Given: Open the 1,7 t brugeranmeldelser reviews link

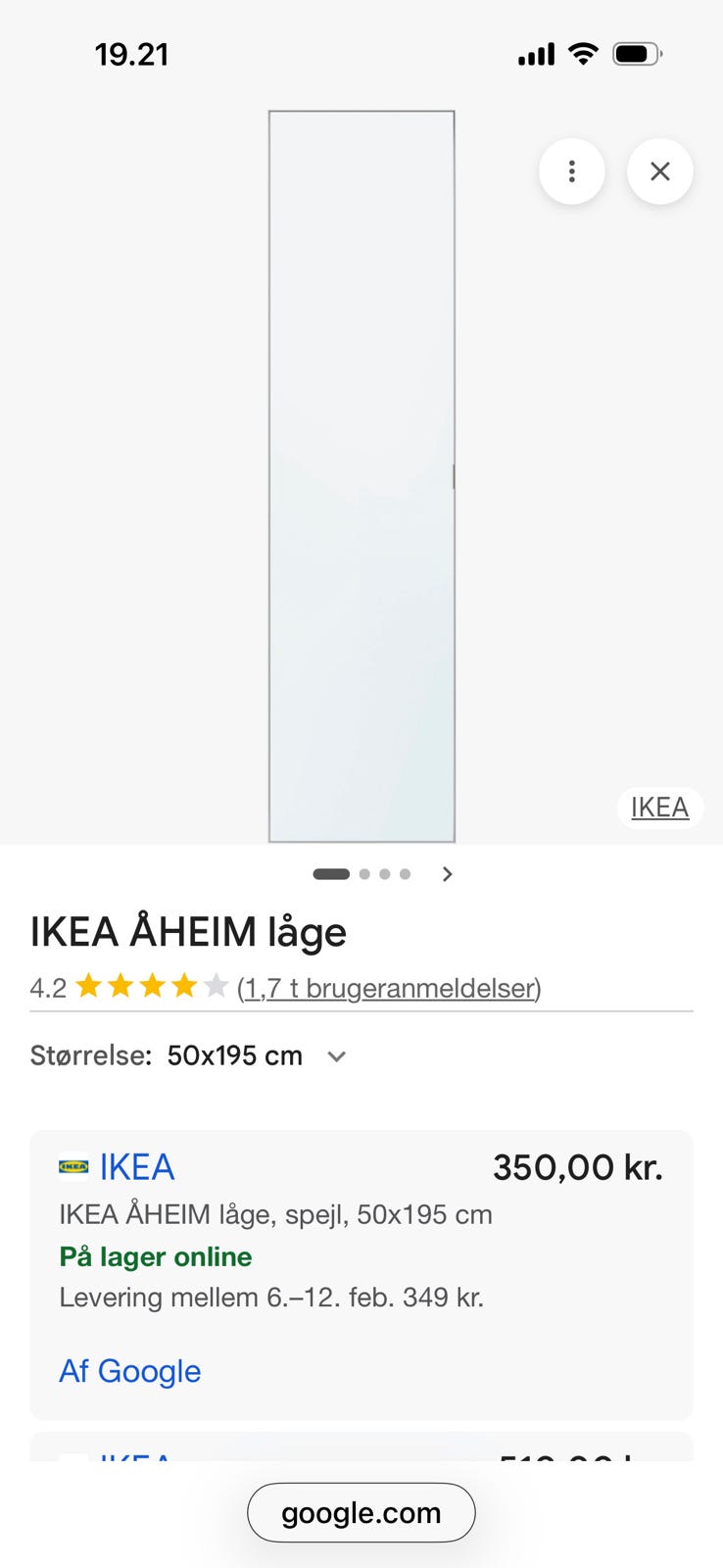Looking at the screenshot, I should pyautogui.click(x=389, y=988).
